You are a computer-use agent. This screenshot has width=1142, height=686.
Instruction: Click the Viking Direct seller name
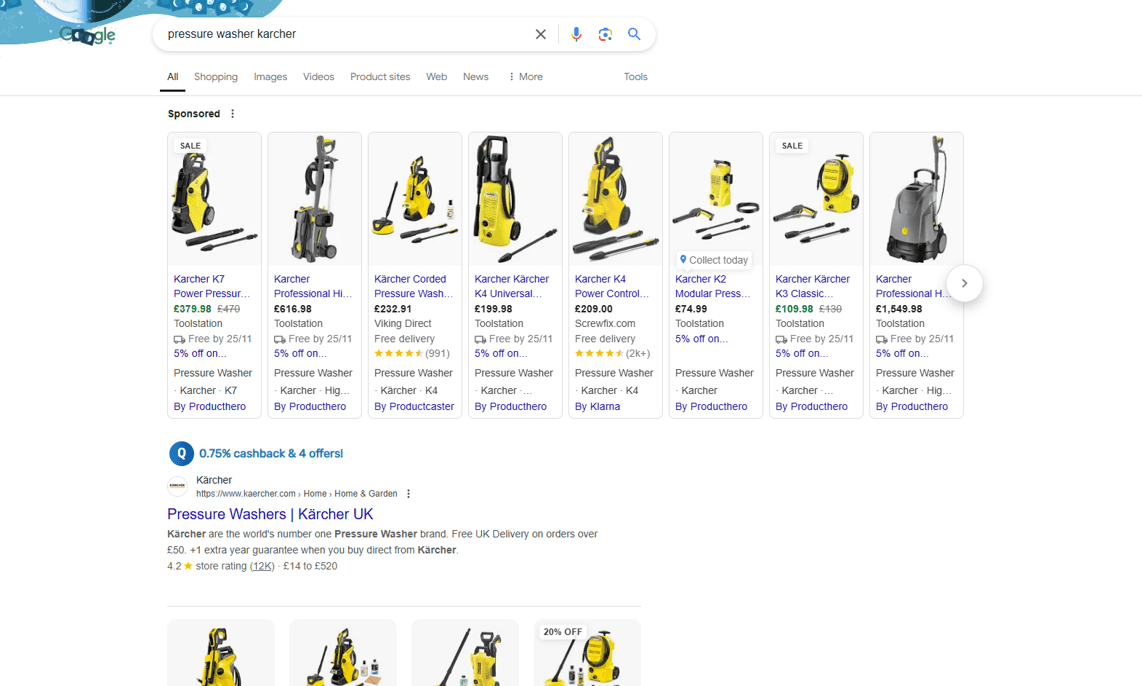click(403, 323)
